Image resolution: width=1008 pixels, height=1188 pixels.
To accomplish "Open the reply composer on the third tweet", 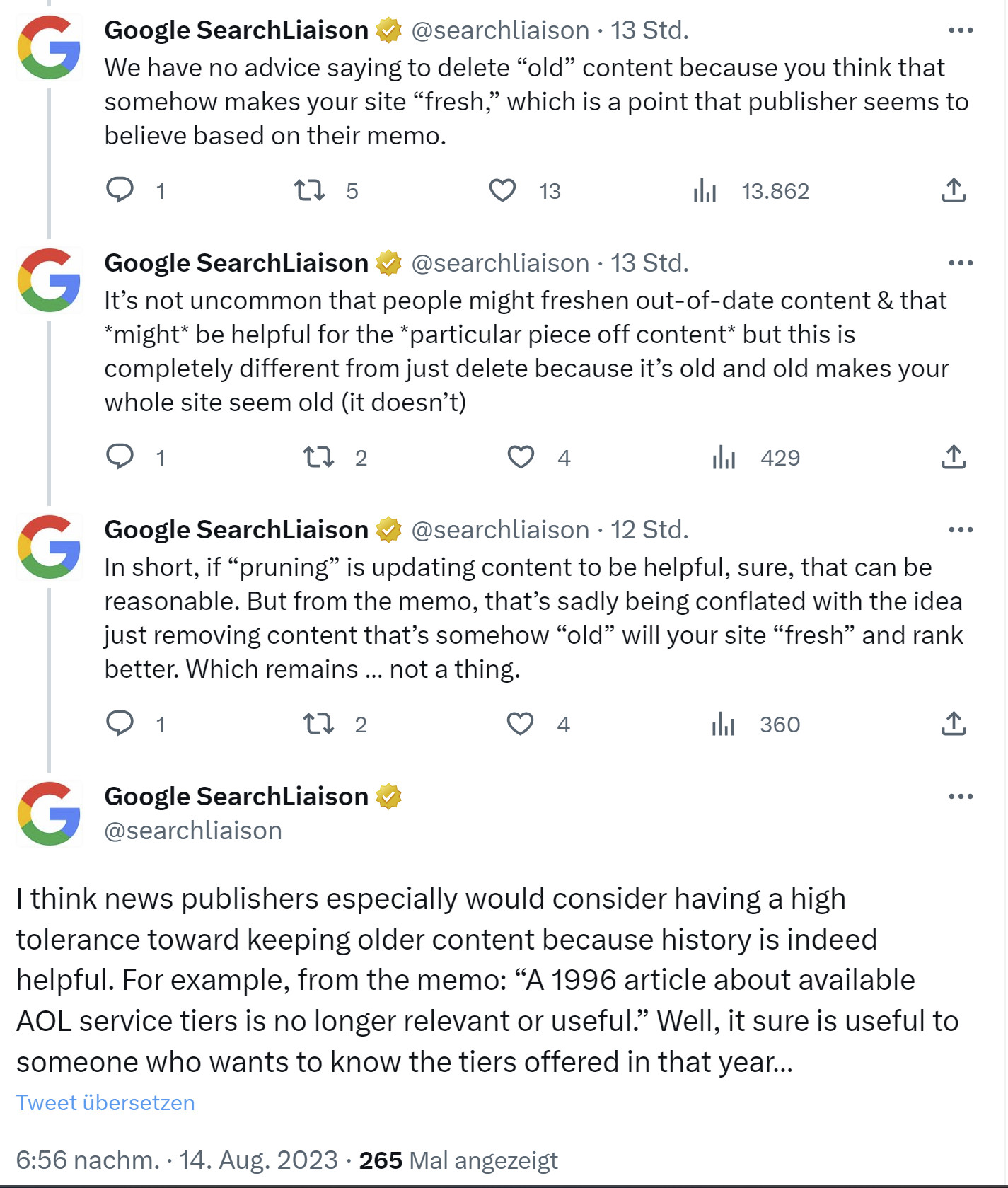I will [122, 723].
